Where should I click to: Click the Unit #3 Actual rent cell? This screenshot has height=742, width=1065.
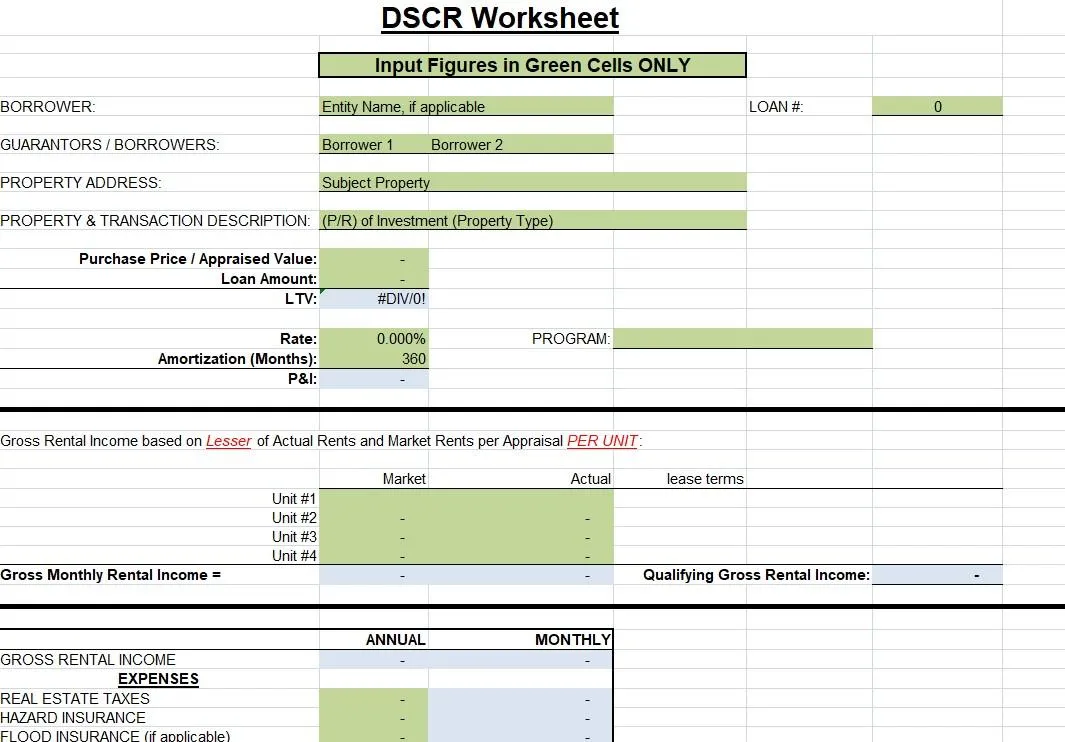pos(521,537)
